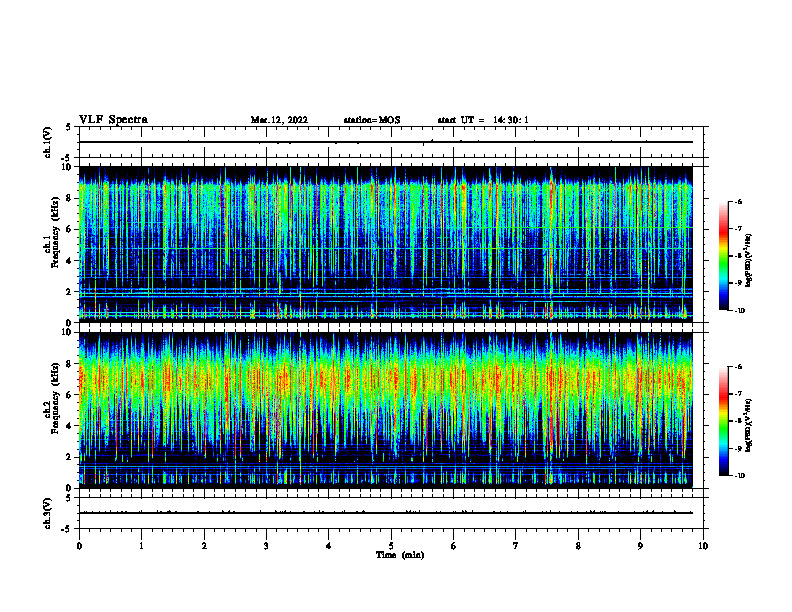
Task: Click the ch.2 color bar log(PSD) label
Action: 749,425
